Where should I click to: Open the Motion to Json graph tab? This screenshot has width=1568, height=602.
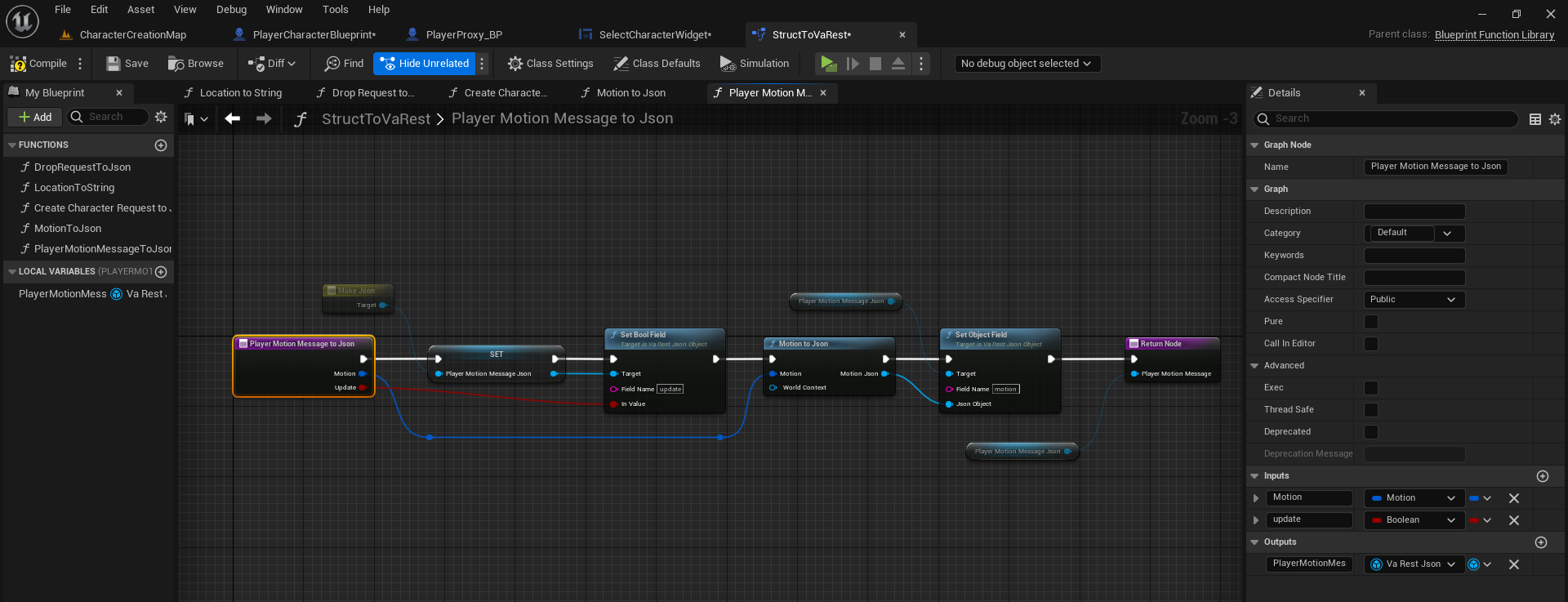point(623,93)
